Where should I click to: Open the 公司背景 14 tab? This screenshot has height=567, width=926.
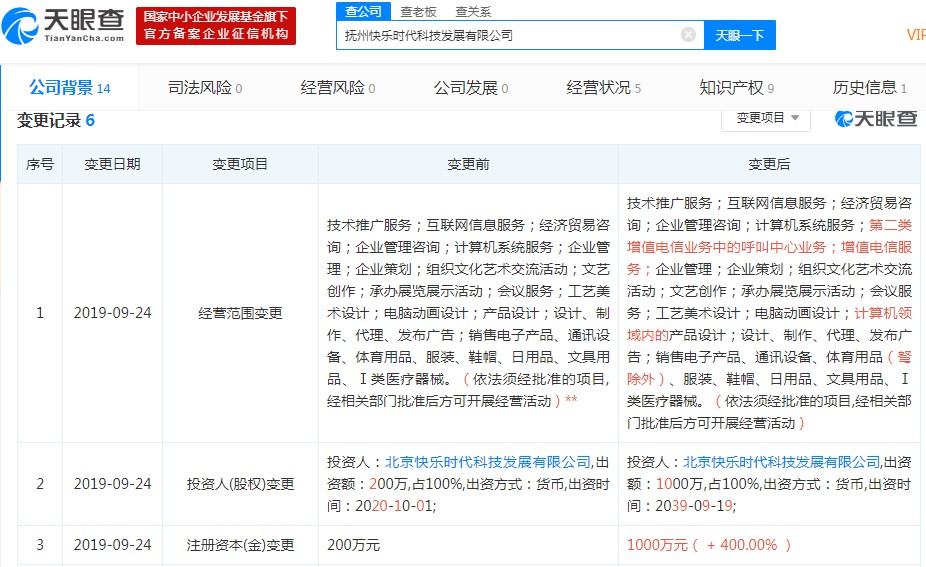coord(70,88)
